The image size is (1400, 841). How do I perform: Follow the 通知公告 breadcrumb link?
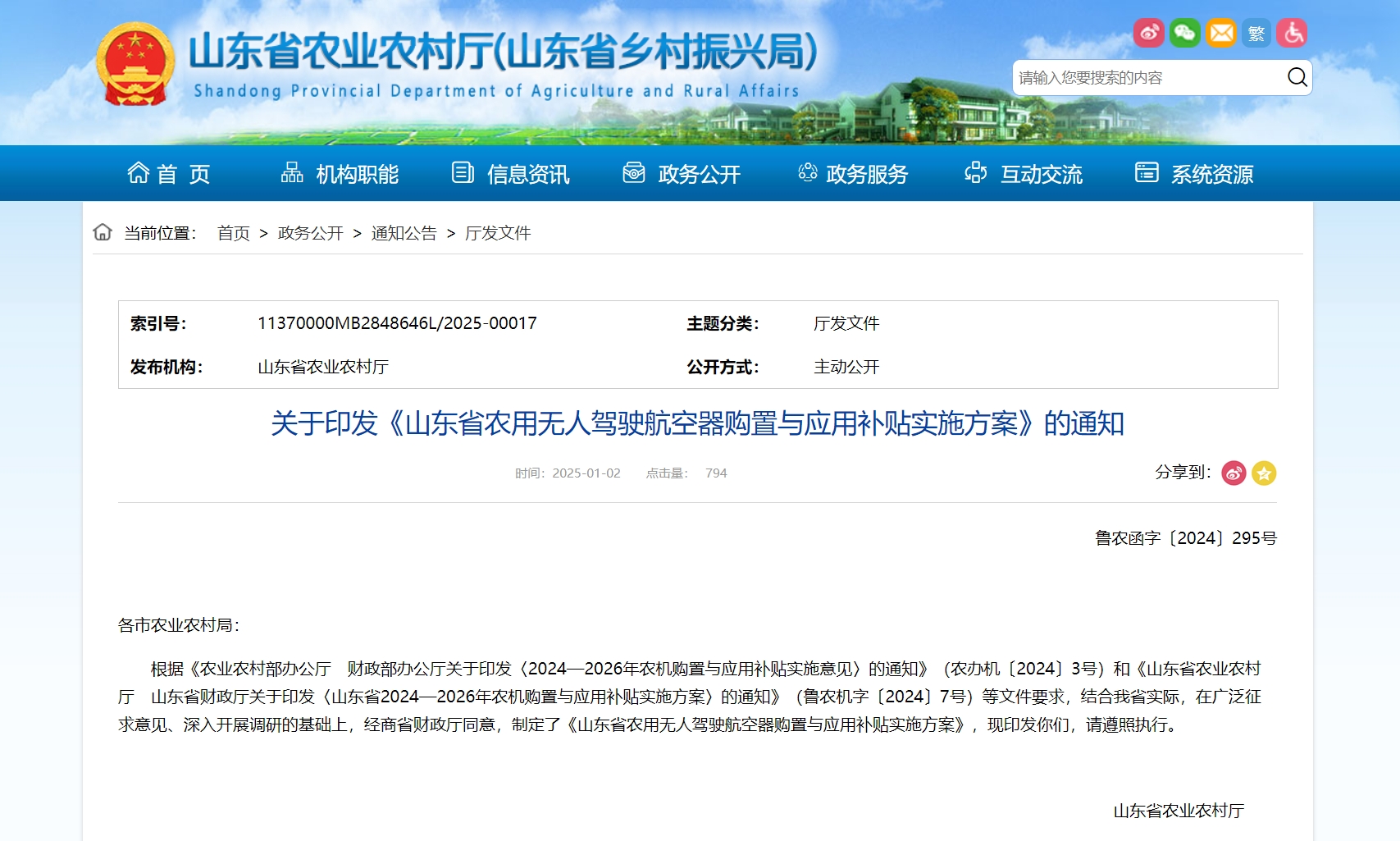pos(404,233)
